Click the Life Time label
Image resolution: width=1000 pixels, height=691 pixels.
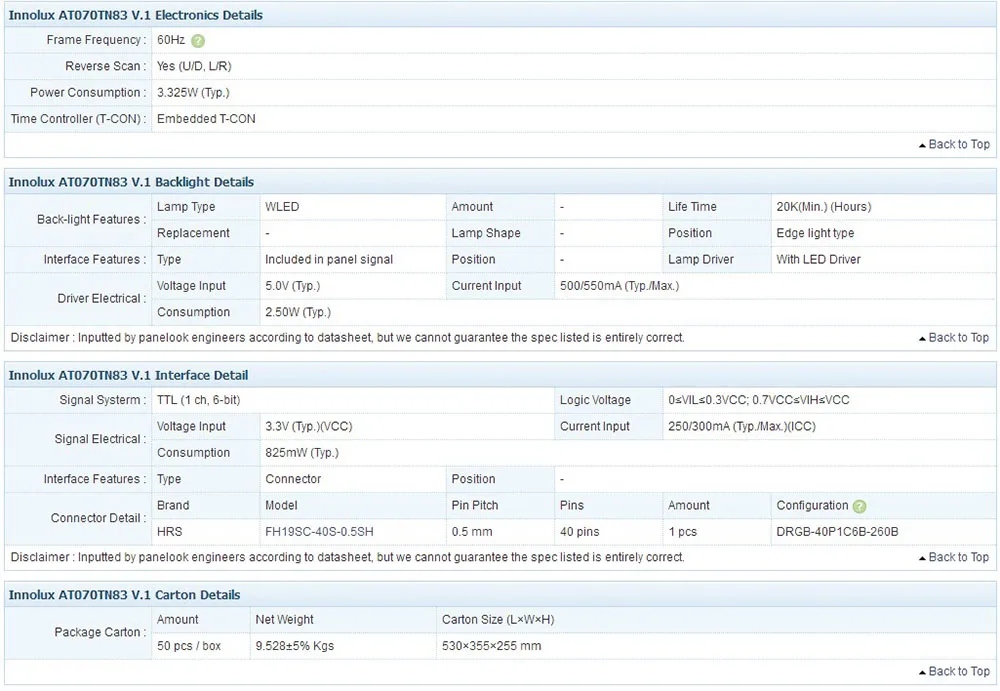pos(692,207)
